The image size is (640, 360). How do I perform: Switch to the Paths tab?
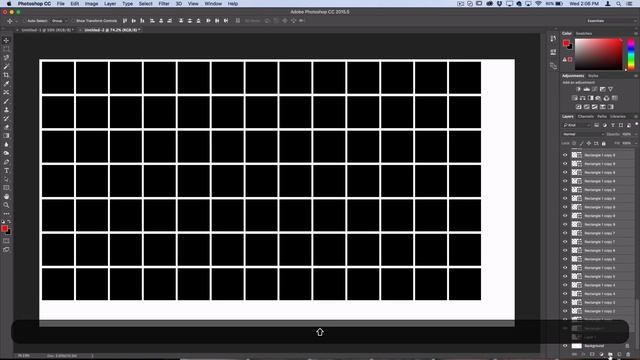point(602,116)
